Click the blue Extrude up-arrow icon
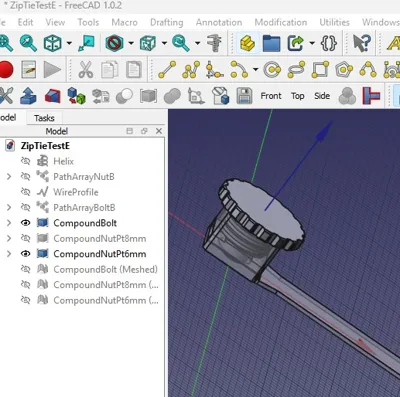This screenshot has height=397, width=400. tap(28, 96)
